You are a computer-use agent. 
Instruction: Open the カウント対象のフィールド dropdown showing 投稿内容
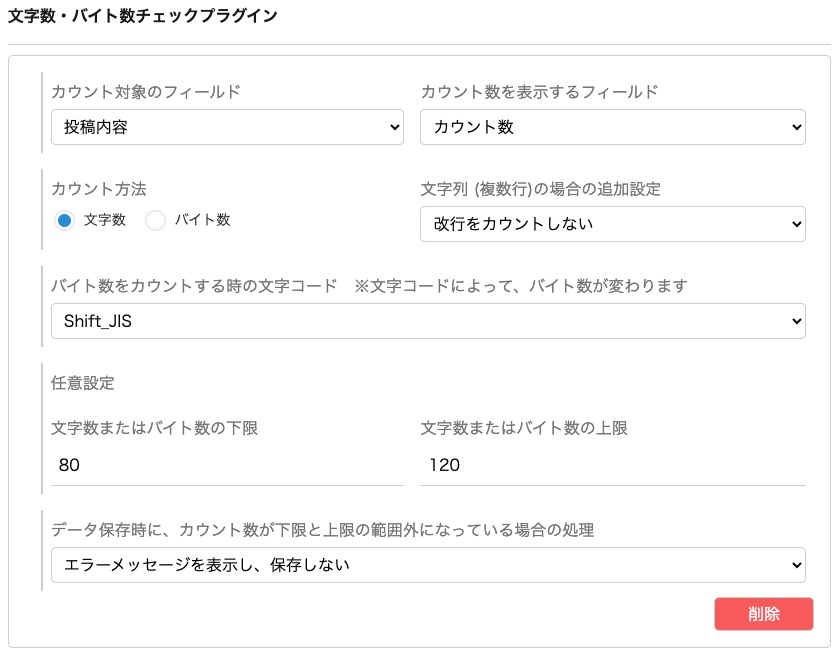tap(227, 127)
